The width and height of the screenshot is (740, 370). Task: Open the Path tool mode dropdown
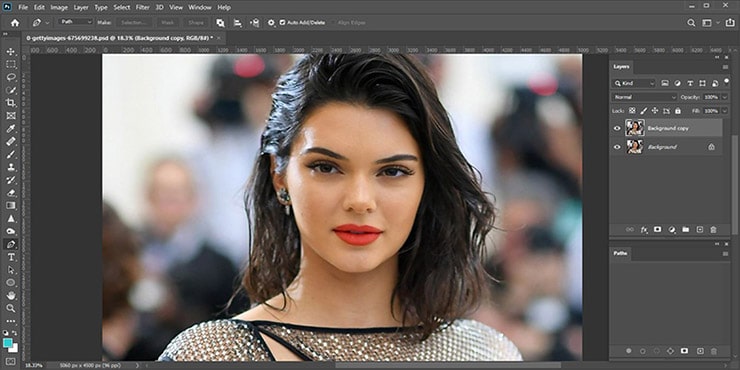[76, 22]
